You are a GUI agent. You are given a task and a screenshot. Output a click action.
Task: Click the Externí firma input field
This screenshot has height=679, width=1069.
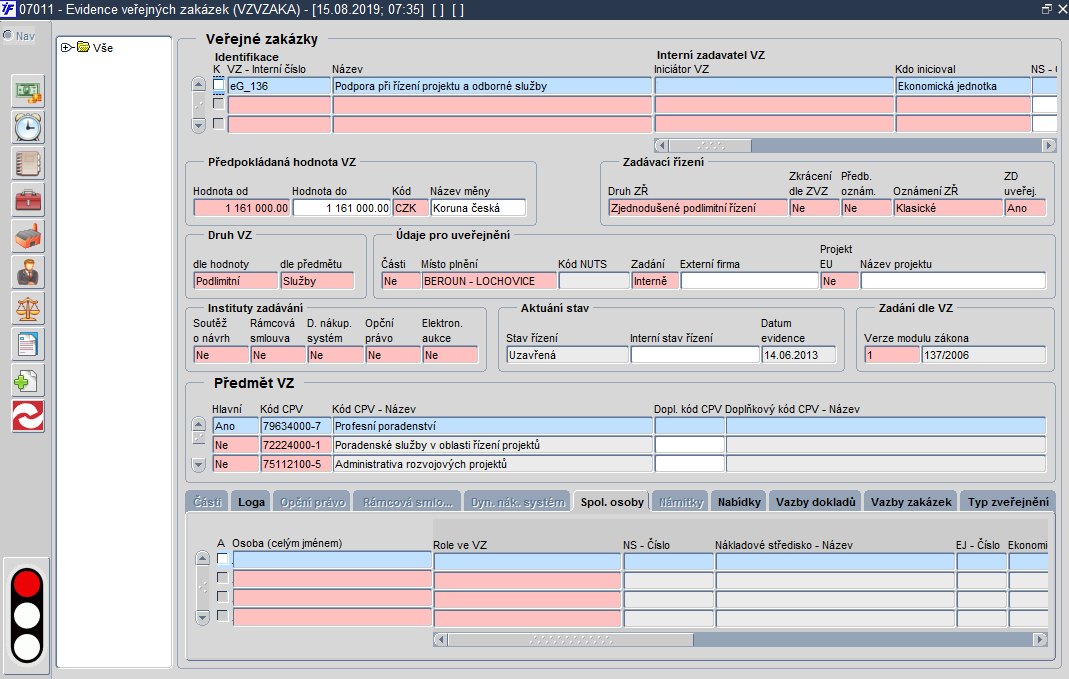[x=749, y=281]
